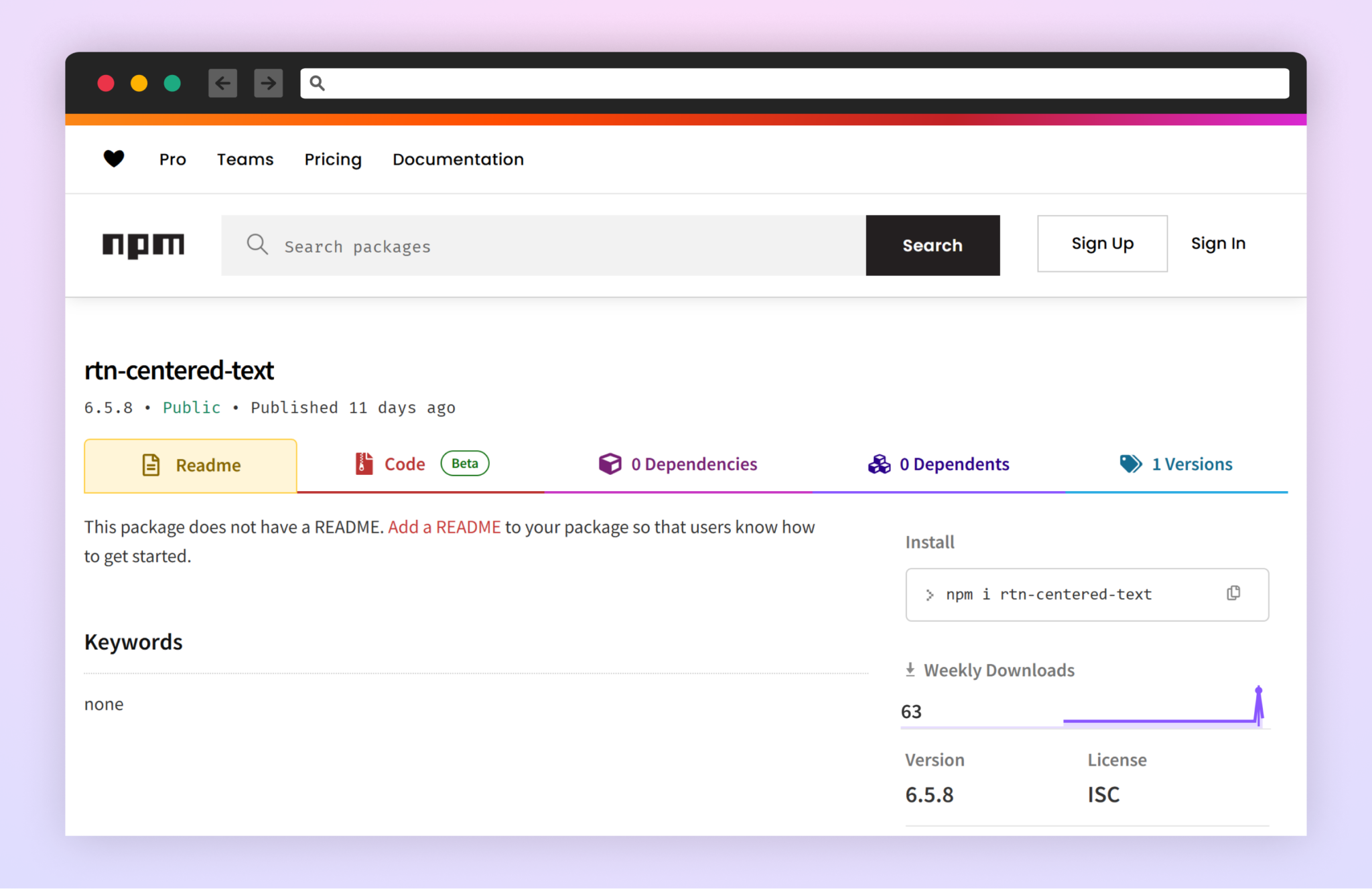1372x891 pixels.
Task: Open the Documentation menu item
Action: tap(458, 159)
